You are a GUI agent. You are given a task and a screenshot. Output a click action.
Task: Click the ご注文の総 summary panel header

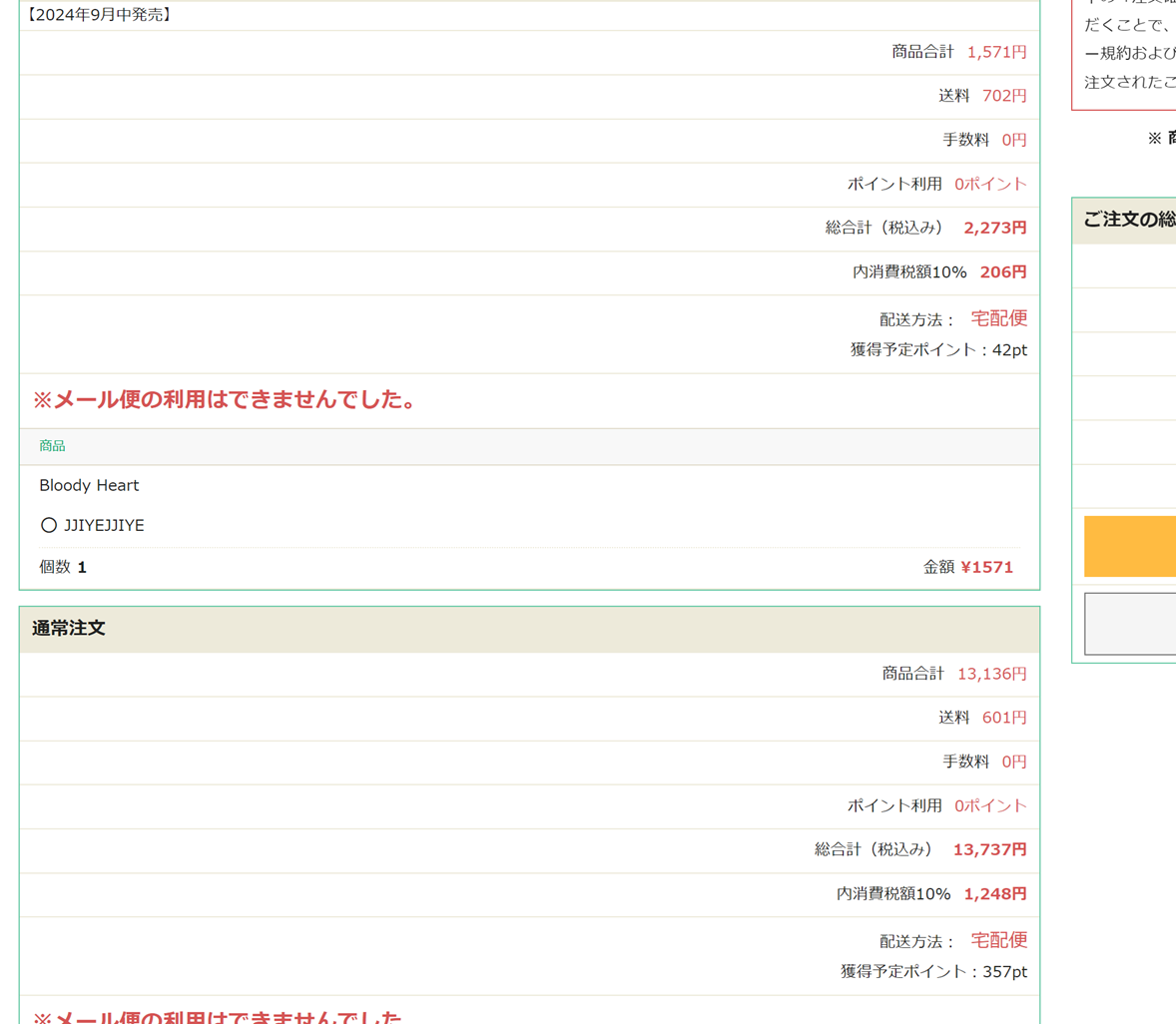[1128, 220]
